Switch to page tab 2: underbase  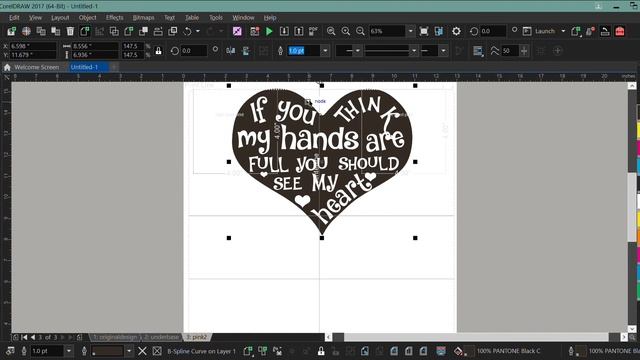pyautogui.click(x=162, y=337)
